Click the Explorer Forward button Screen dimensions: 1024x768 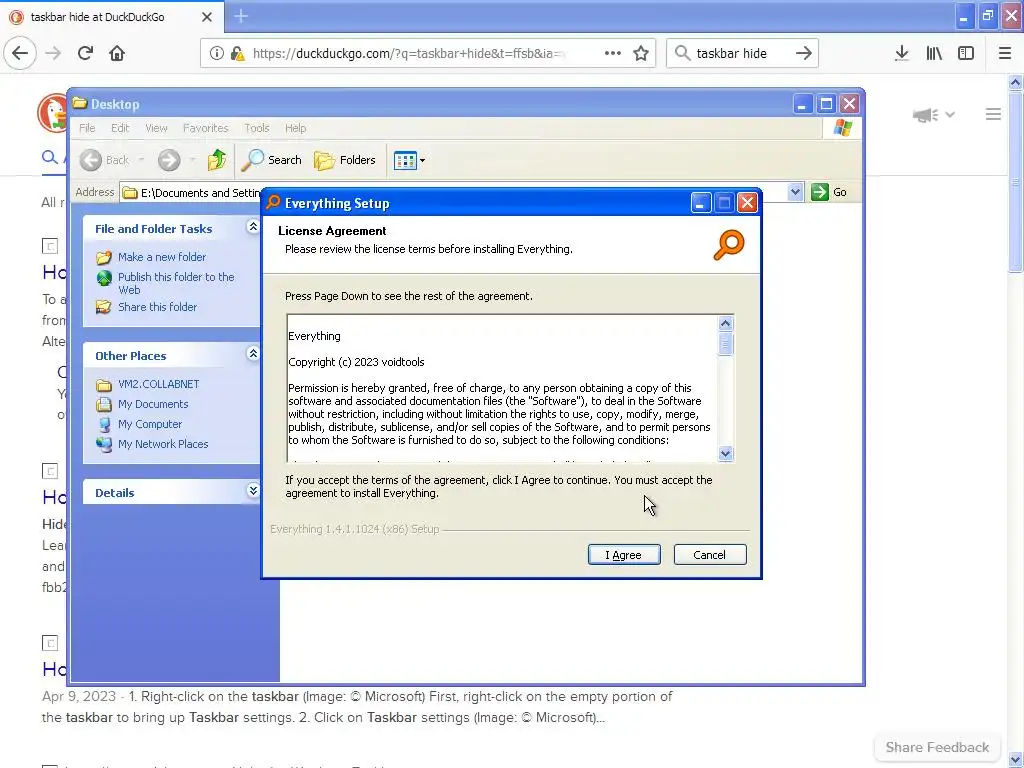point(168,160)
